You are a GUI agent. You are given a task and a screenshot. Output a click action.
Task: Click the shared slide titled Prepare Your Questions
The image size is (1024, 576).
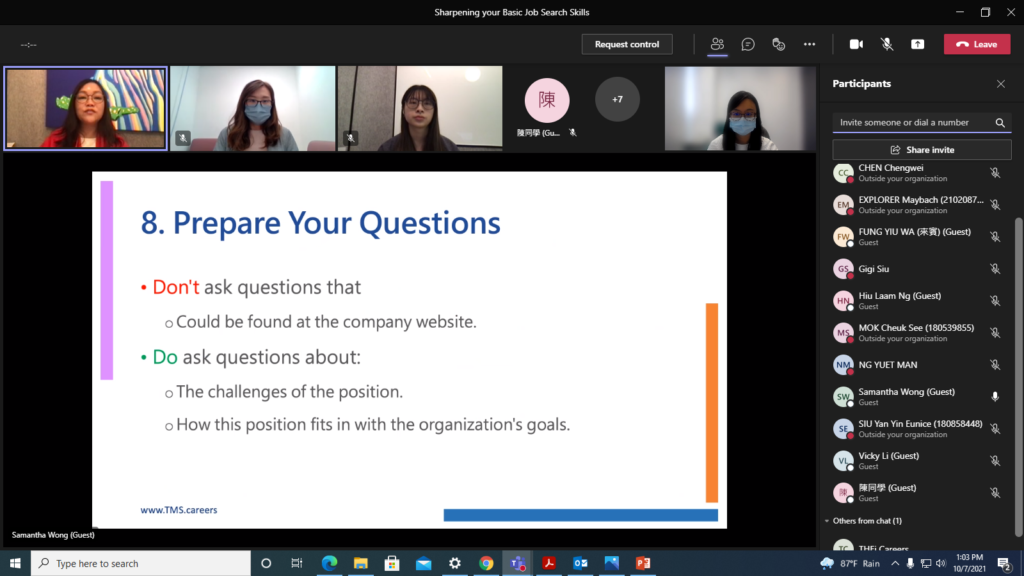click(x=409, y=350)
